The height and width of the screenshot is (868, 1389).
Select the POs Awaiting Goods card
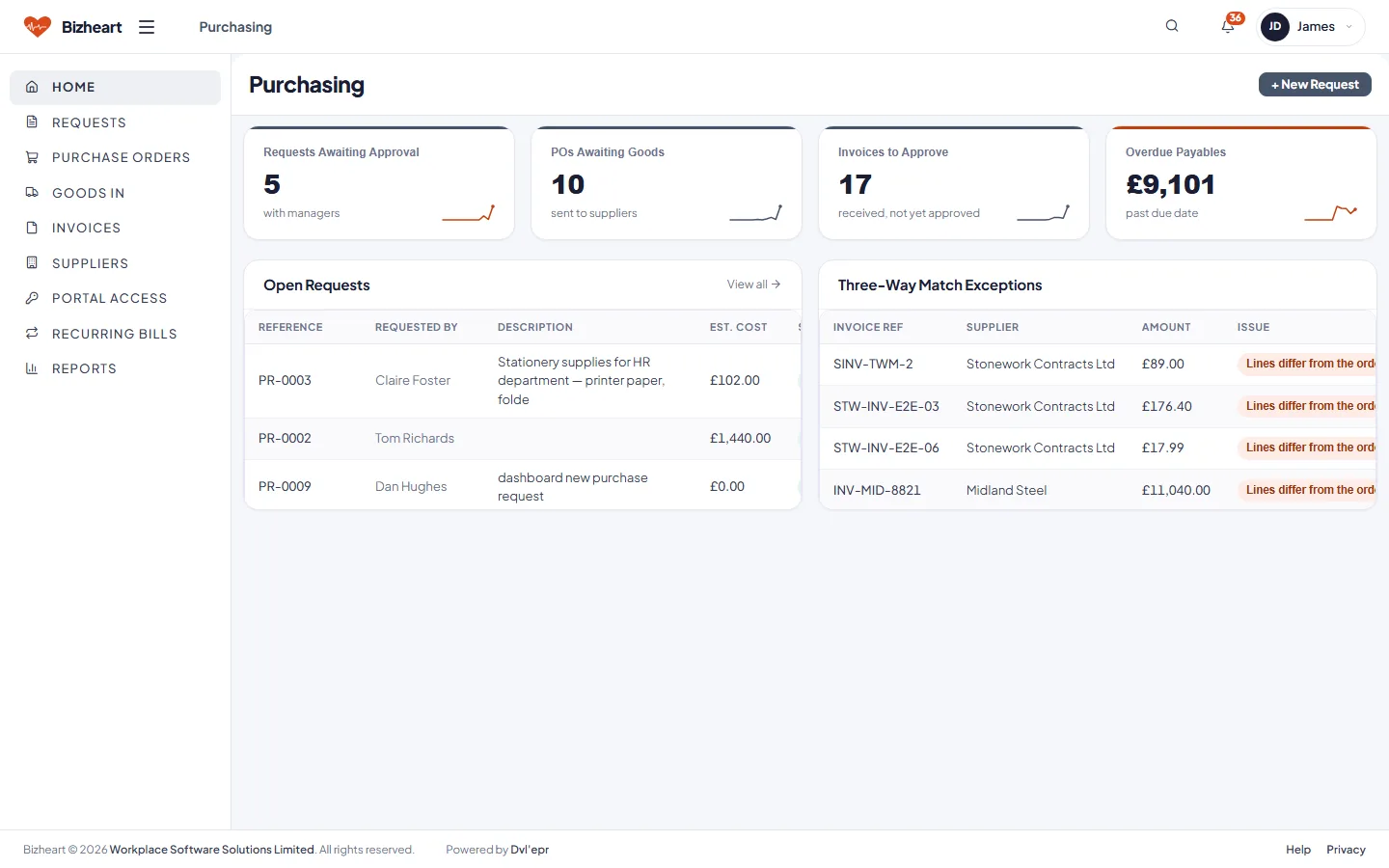pyautogui.click(x=667, y=182)
